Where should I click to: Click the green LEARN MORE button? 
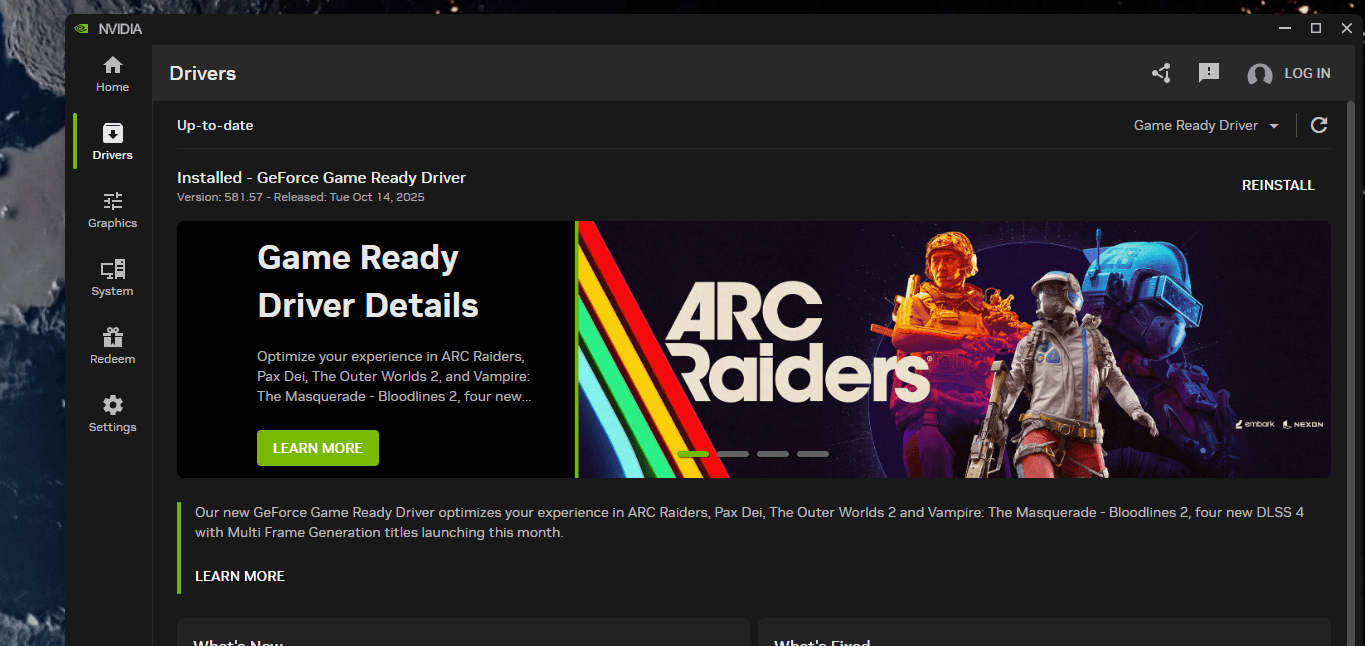[x=318, y=448]
